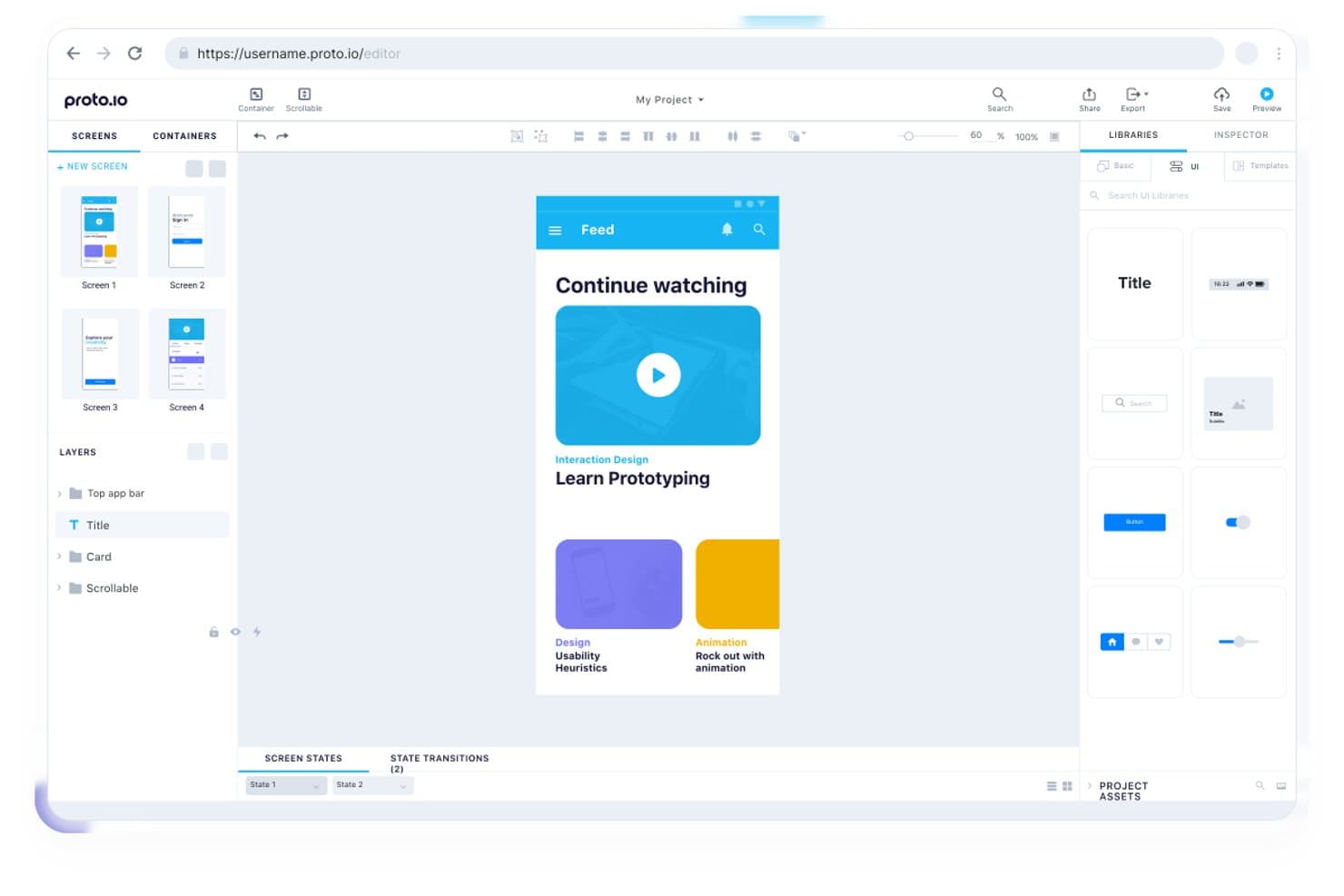
Task: Undo the last action
Action: tap(260, 136)
